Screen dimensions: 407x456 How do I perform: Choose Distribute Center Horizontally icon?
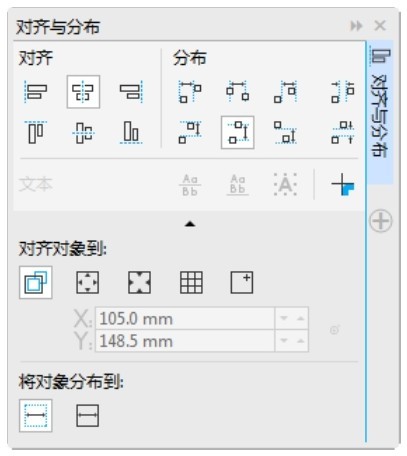[x=238, y=92]
